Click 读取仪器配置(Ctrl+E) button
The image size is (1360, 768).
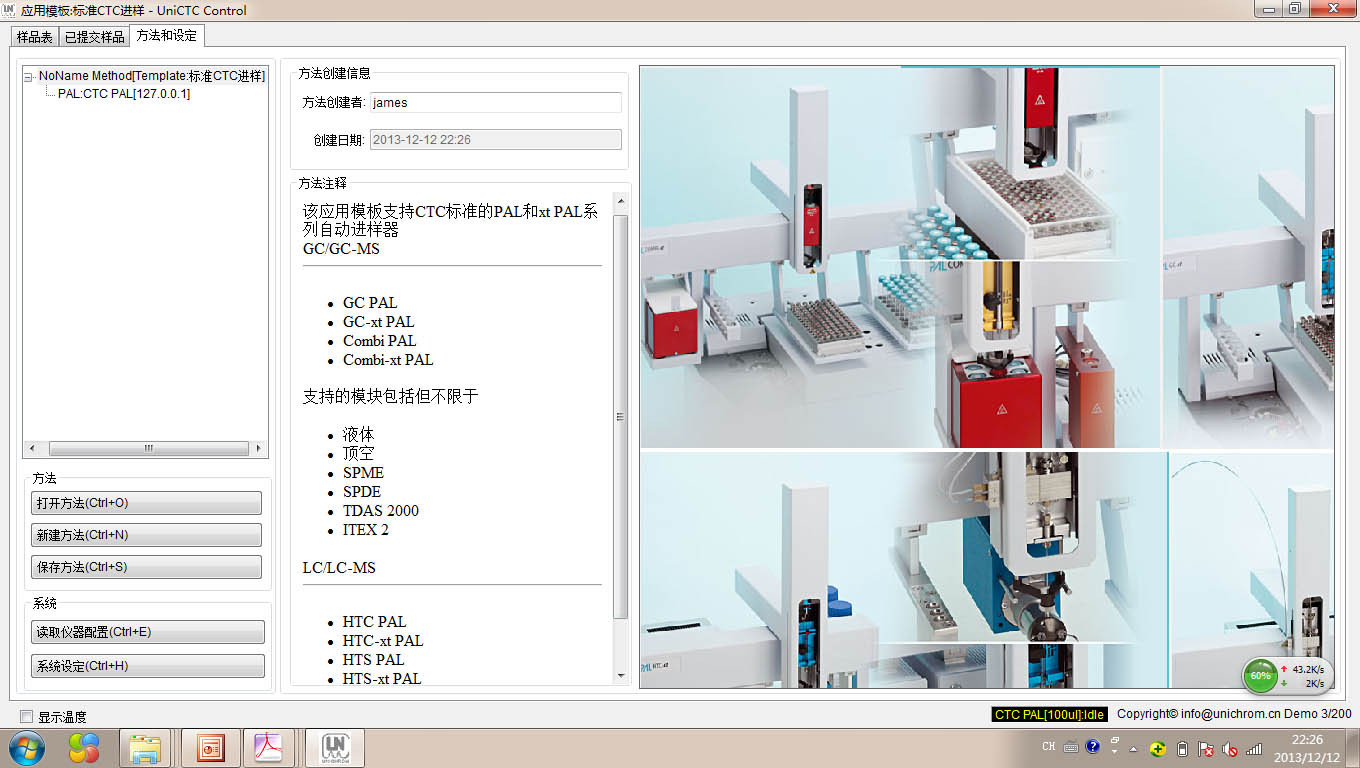tap(148, 632)
